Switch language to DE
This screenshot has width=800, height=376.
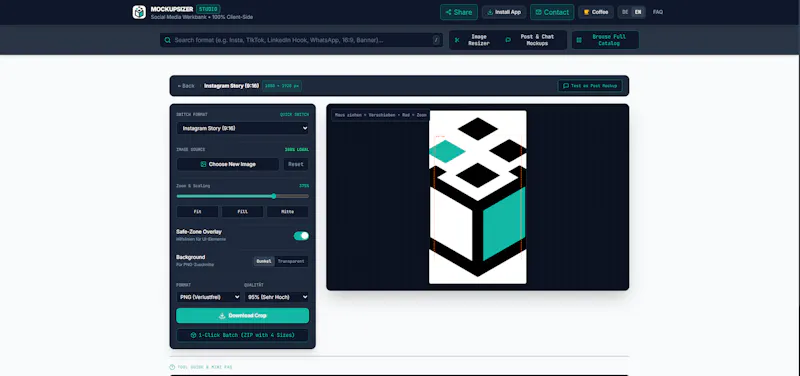point(625,12)
